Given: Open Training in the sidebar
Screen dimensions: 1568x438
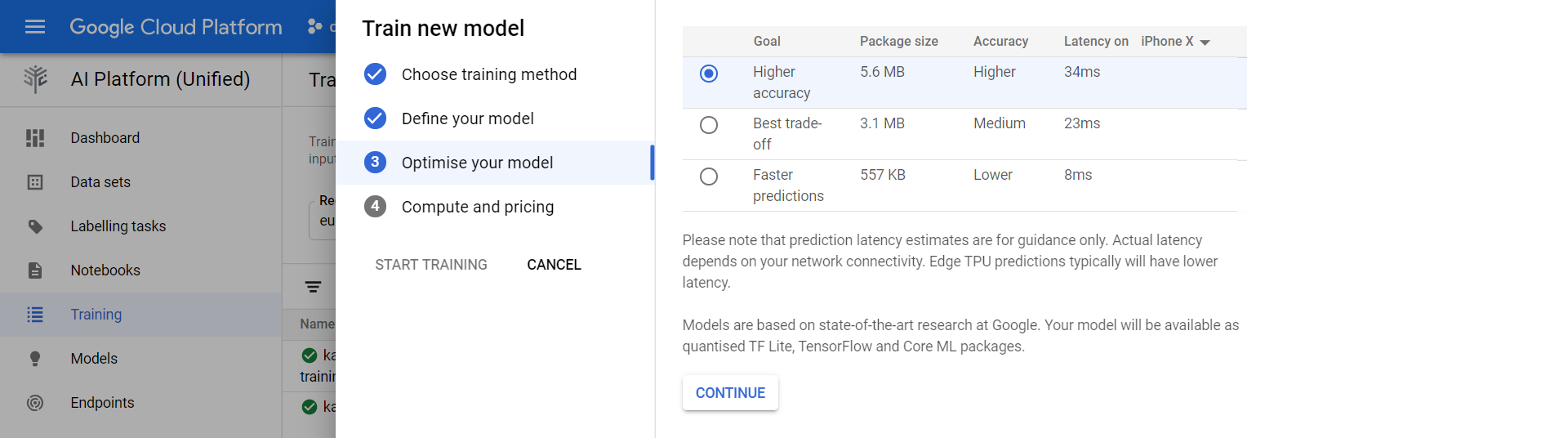Looking at the screenshot, I should [96, 315].
